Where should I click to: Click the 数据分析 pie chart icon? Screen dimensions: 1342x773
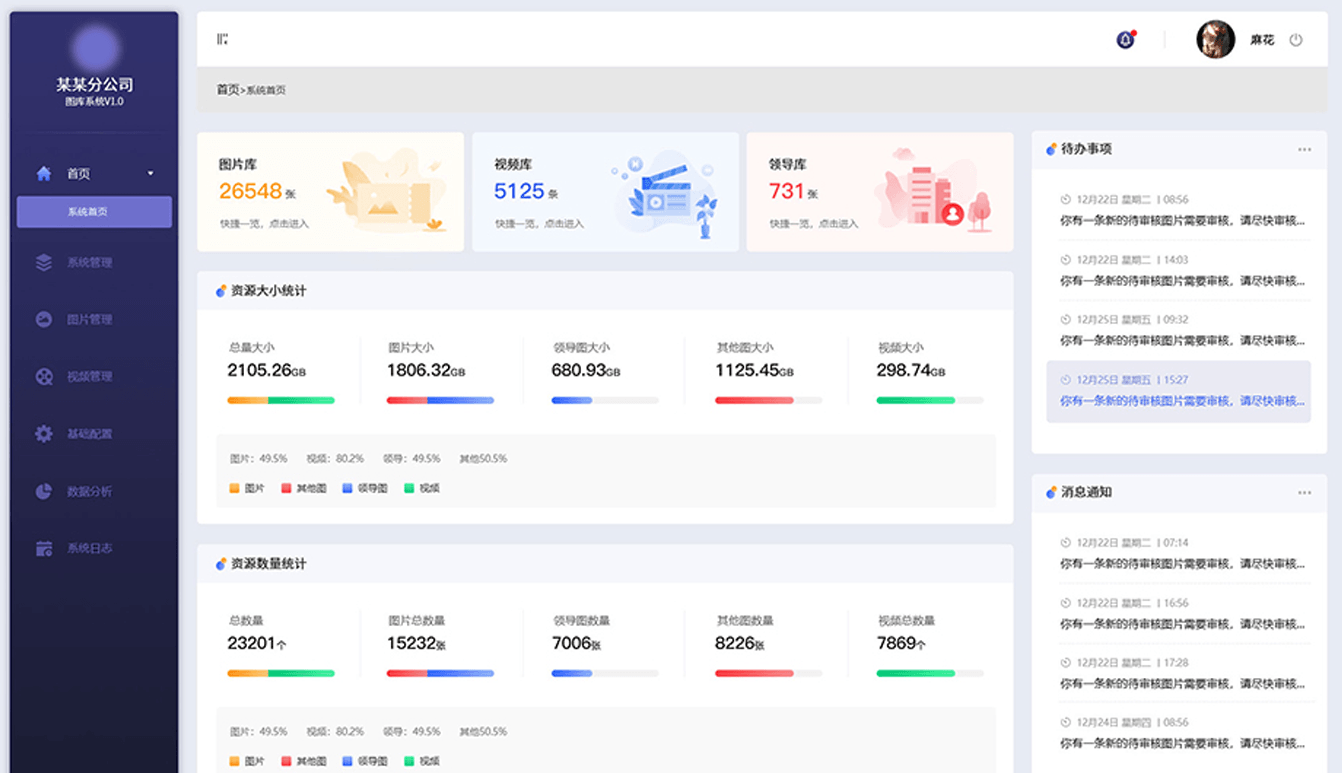coord(44,491)
